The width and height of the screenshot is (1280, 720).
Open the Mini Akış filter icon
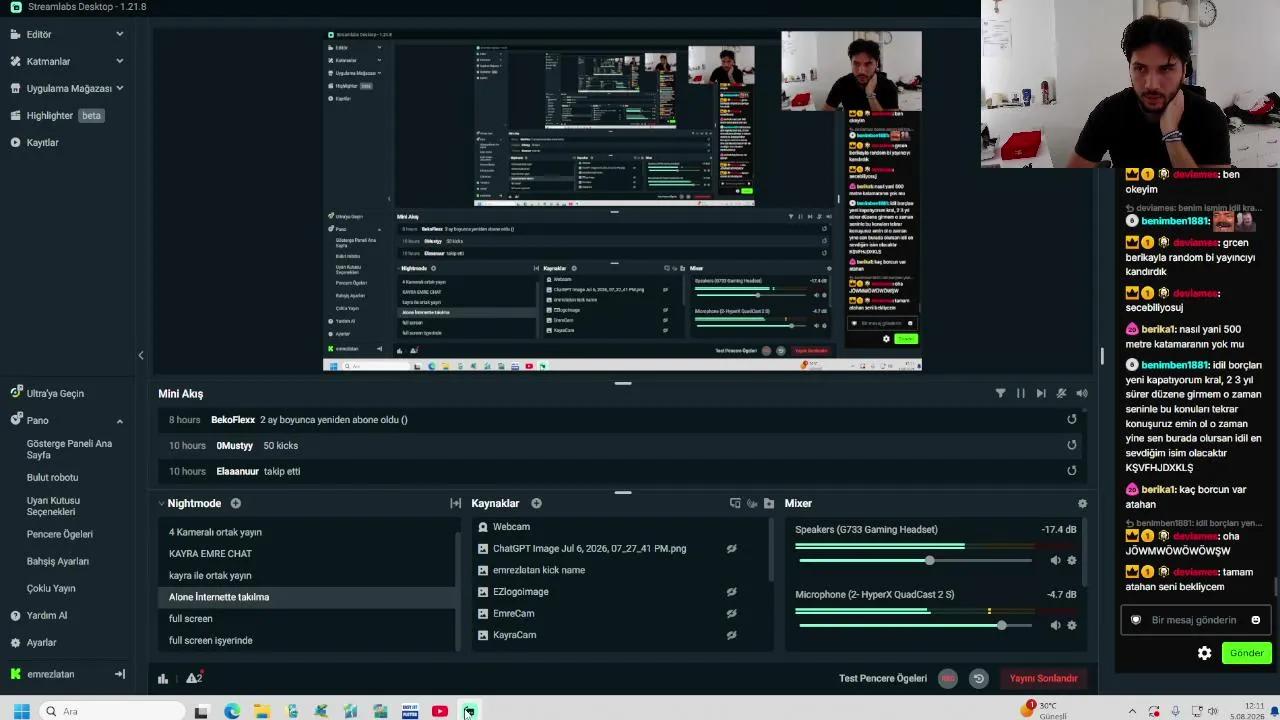[1000, 393]
